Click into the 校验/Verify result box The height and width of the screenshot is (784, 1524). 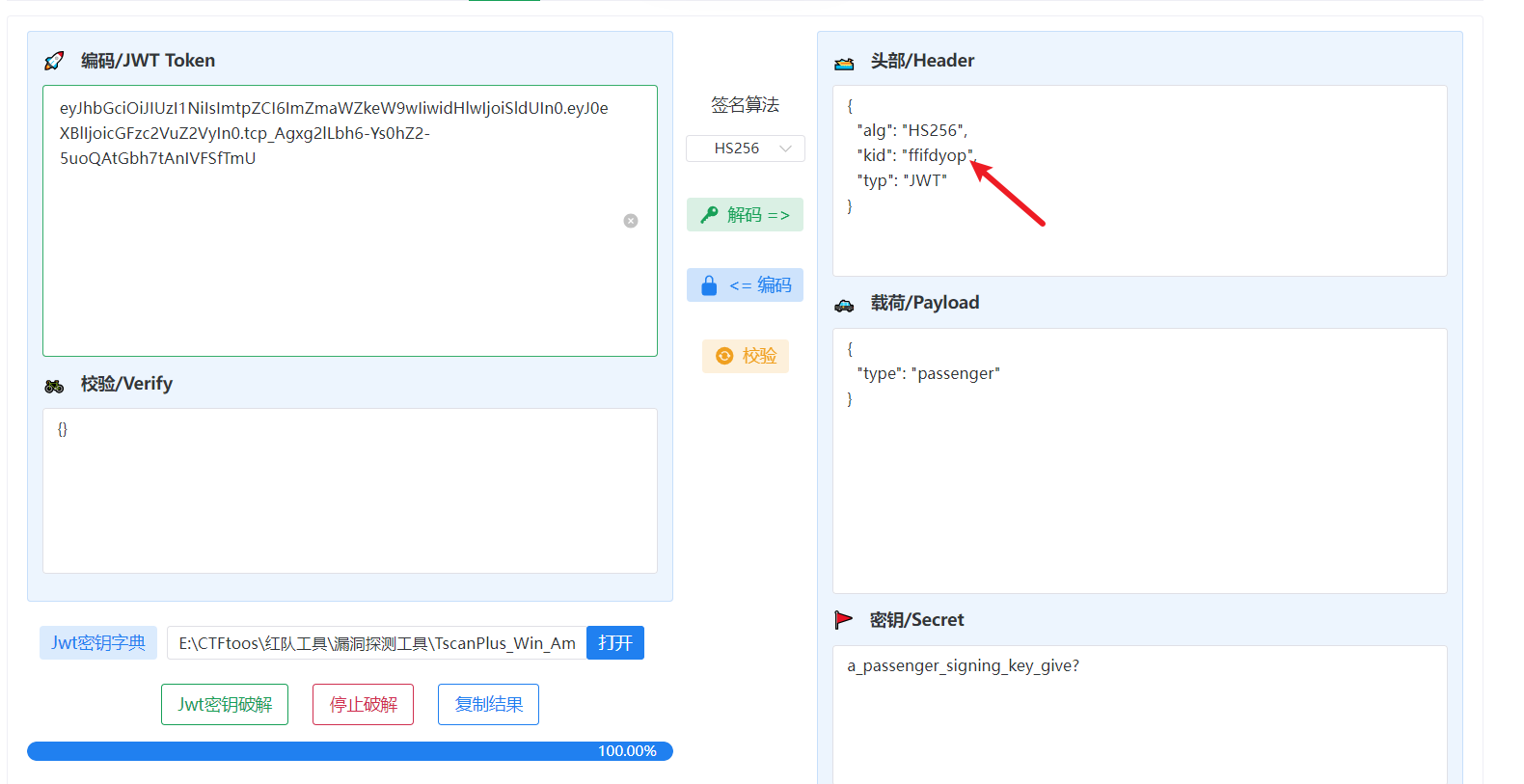350,491
